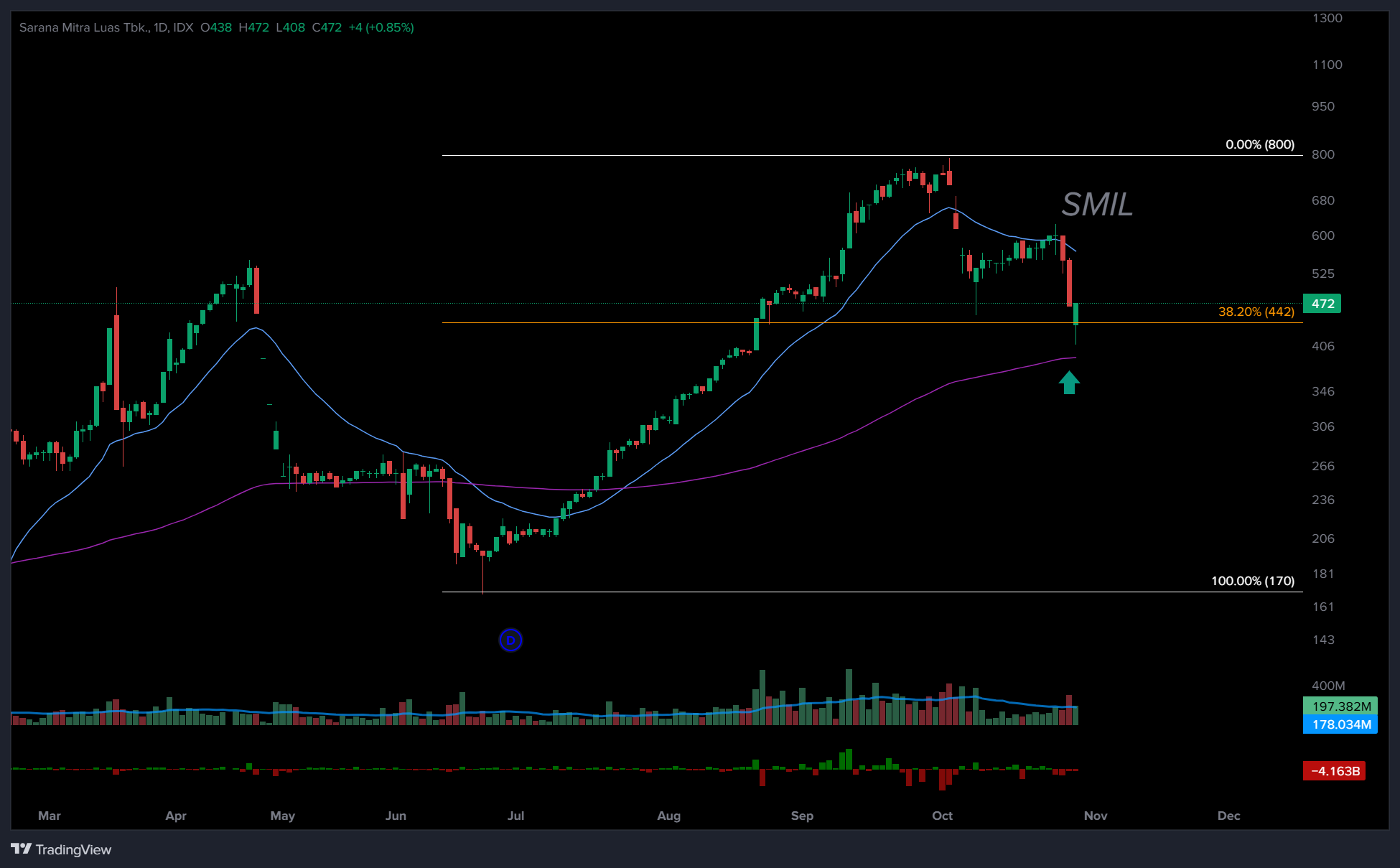The width and height of the screenshot is (1400, 868).
Task: Click the Jul label on time axis
Action: pyautogui.click(x=515, y=816)
